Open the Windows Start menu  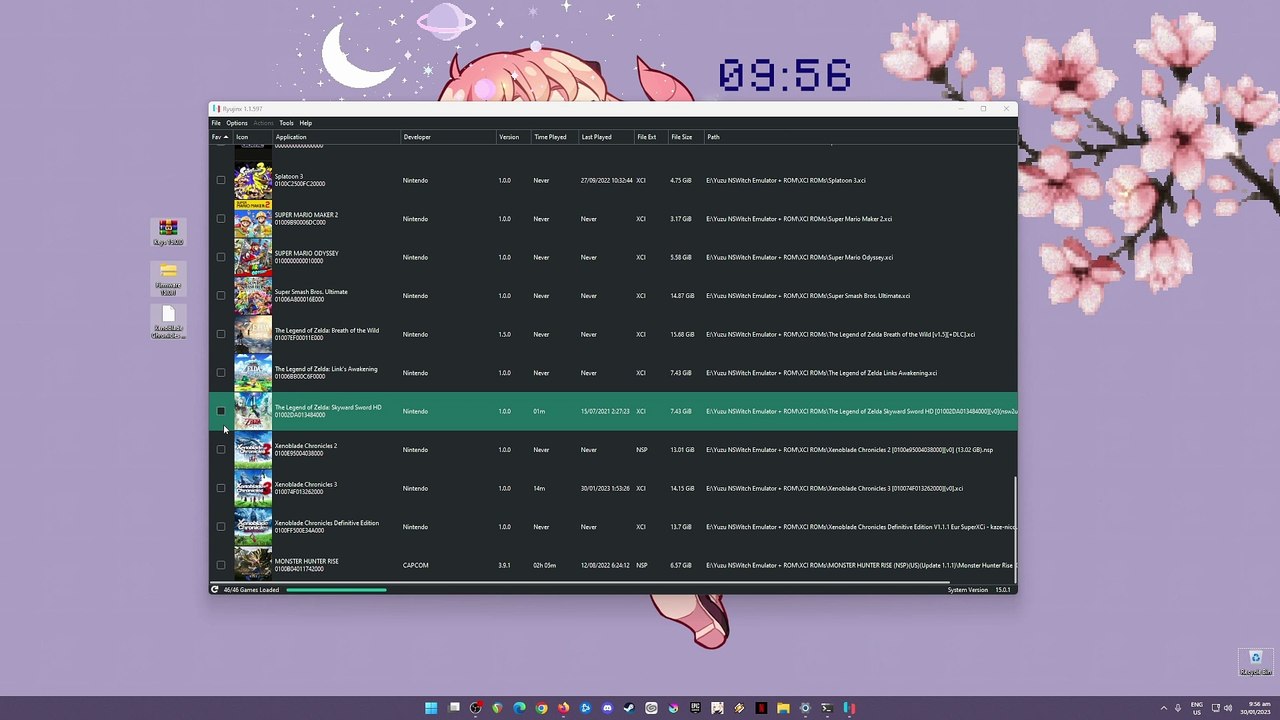431,708
